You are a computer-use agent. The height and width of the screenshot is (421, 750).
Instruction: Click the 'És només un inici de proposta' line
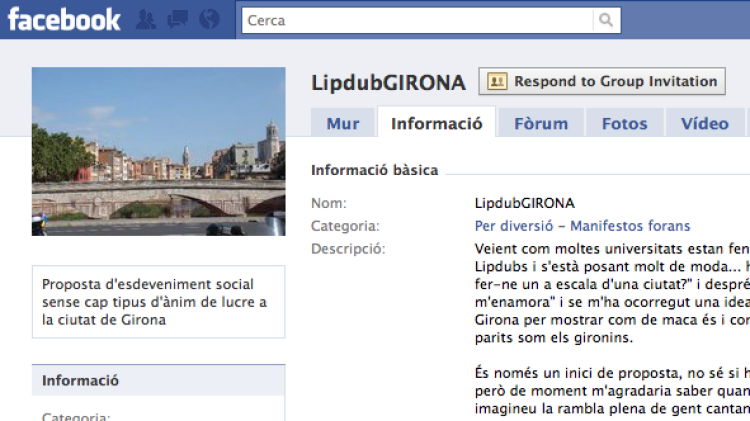pos(612,373)
